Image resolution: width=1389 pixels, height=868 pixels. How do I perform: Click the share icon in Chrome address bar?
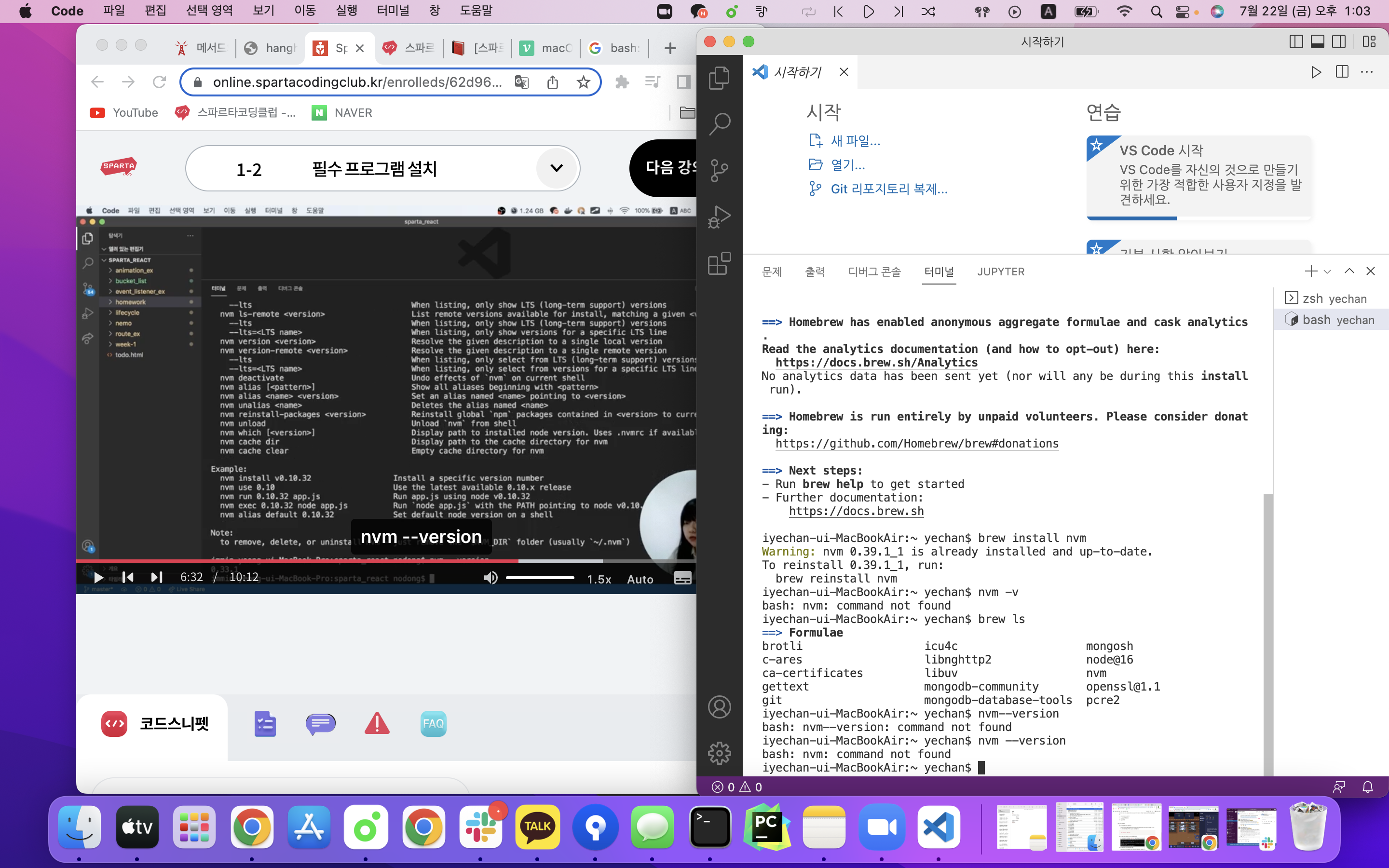552,82
